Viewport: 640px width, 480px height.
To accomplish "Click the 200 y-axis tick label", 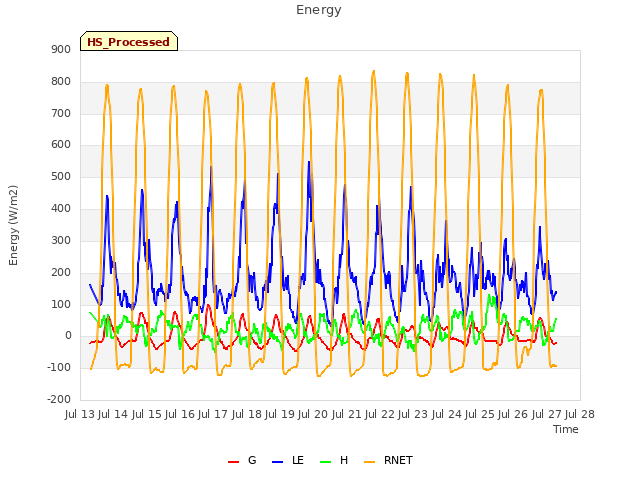I will pos(61,272).
